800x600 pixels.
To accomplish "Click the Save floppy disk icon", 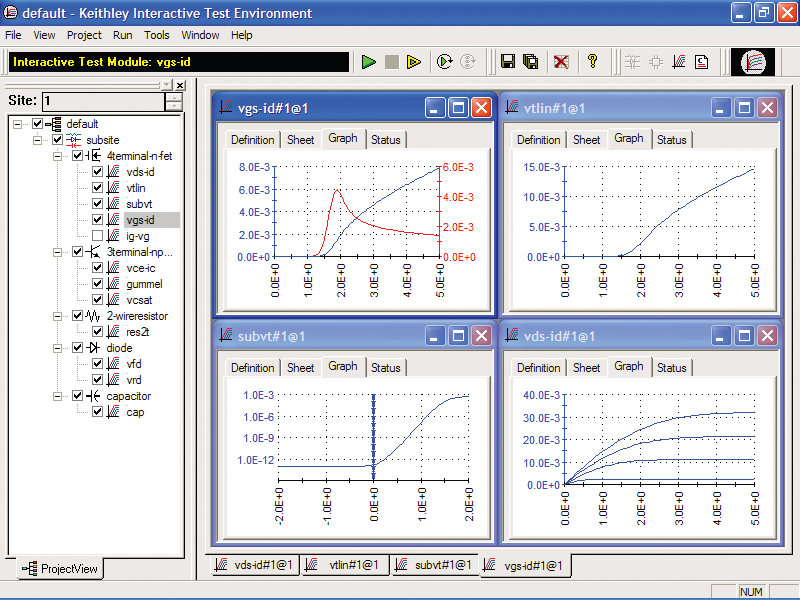I will point(508,62).
